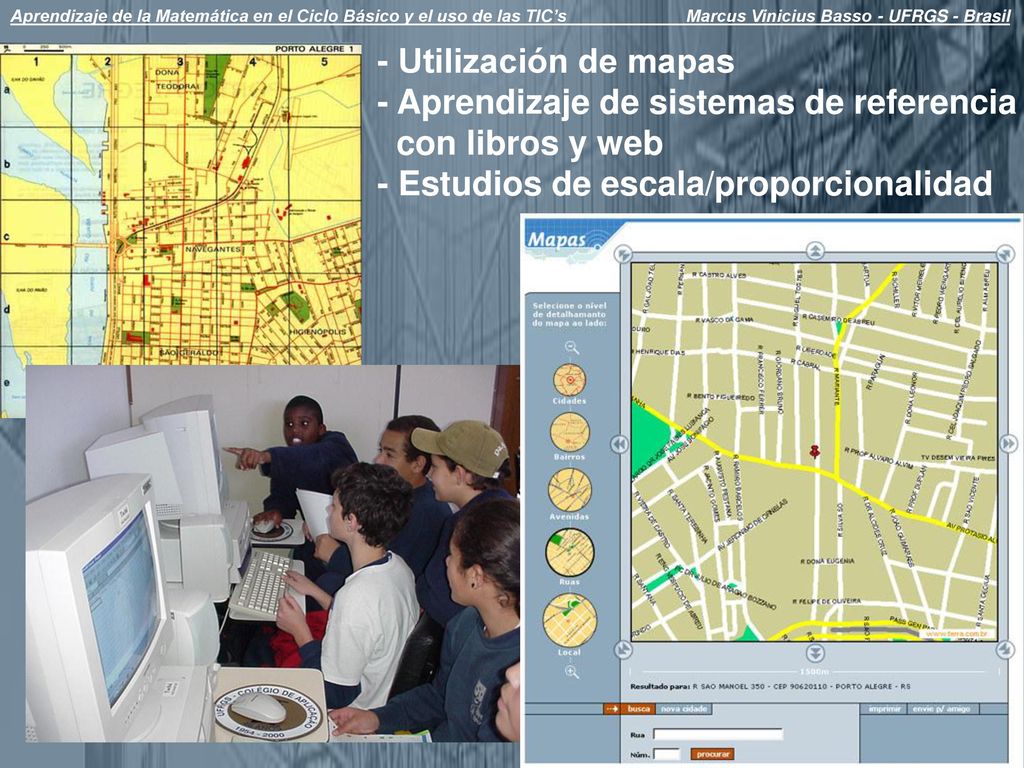Pan the map diagonally with the bottom-left corner arrow
Screen dimensions: 1024x768
pos(623,650)
